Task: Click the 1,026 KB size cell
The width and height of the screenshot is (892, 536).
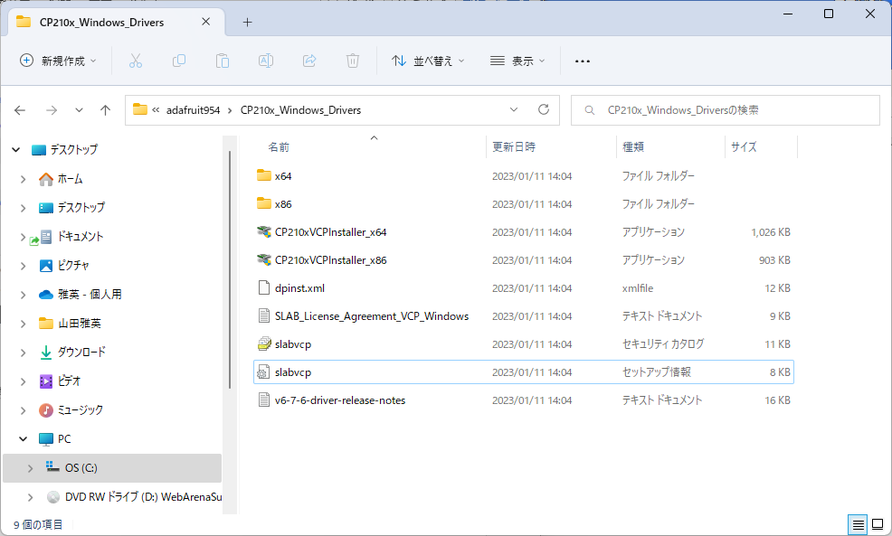Action: tap(770, 232)
